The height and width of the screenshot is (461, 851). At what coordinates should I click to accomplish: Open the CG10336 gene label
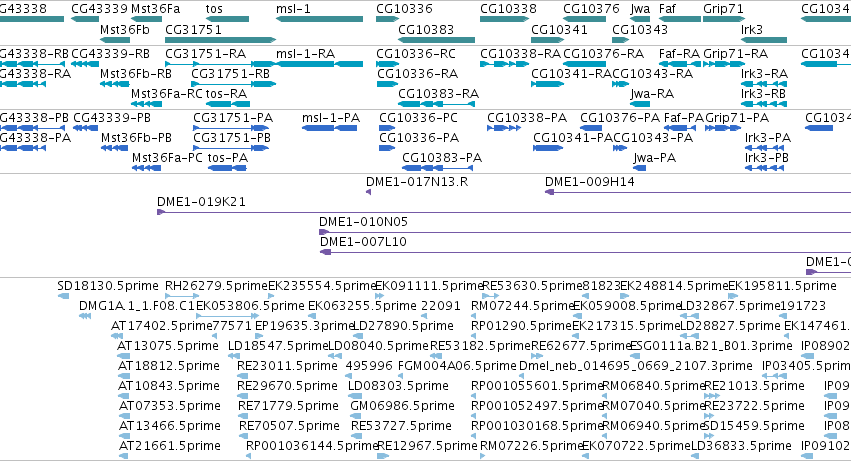(x=404, y=9)
